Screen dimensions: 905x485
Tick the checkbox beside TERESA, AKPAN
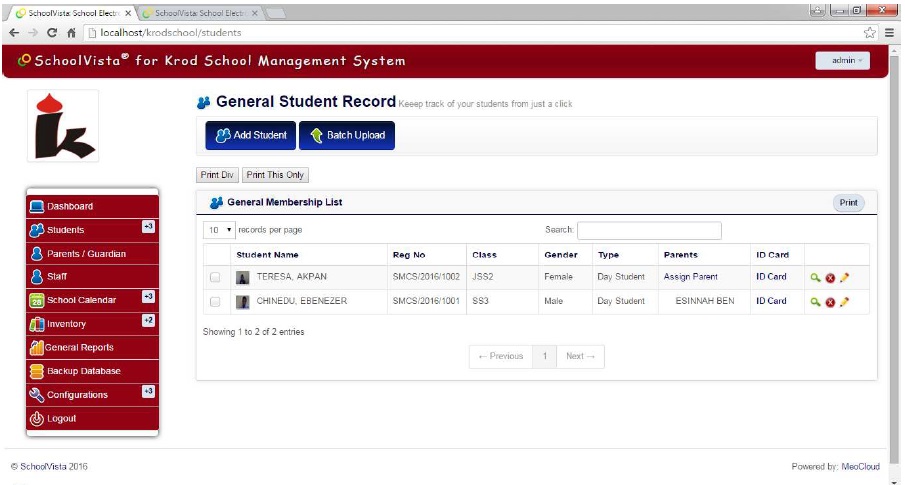click(215, 277)
